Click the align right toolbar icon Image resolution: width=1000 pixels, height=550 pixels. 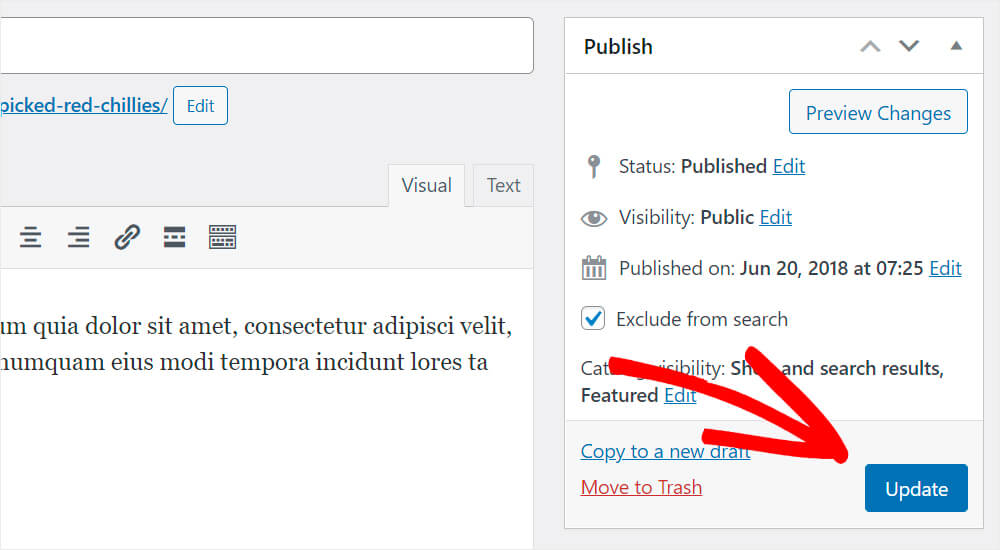click(x=78, y=237)
